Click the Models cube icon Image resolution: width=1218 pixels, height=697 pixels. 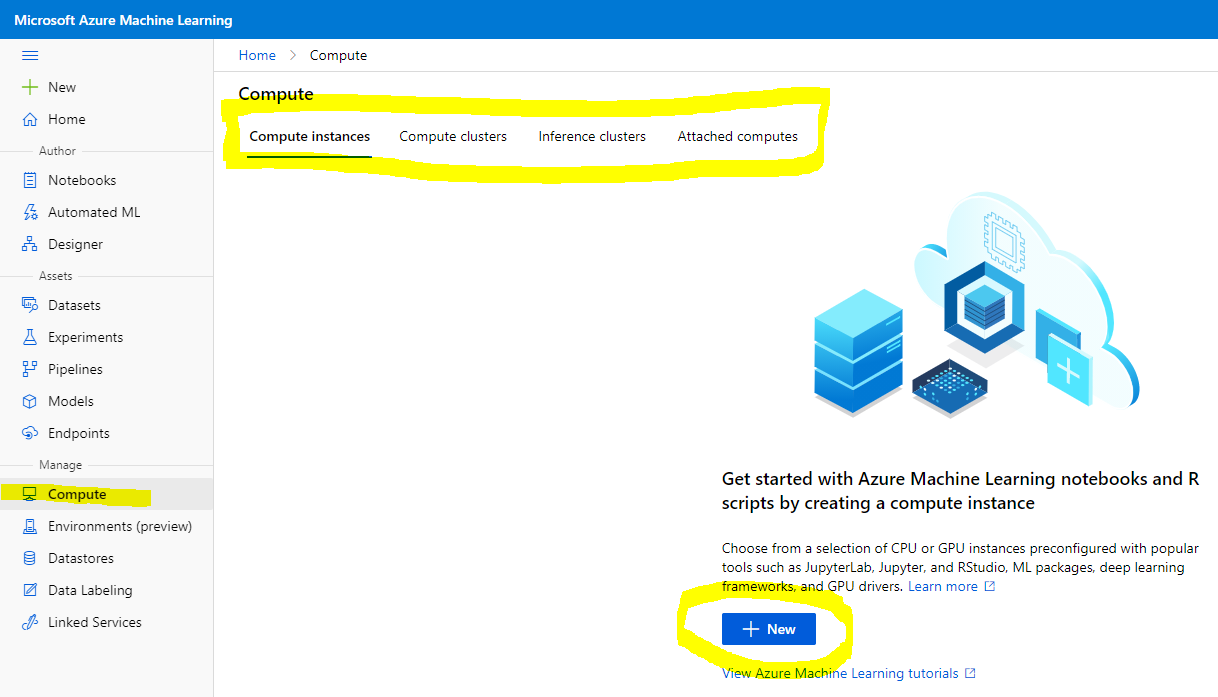30,401
